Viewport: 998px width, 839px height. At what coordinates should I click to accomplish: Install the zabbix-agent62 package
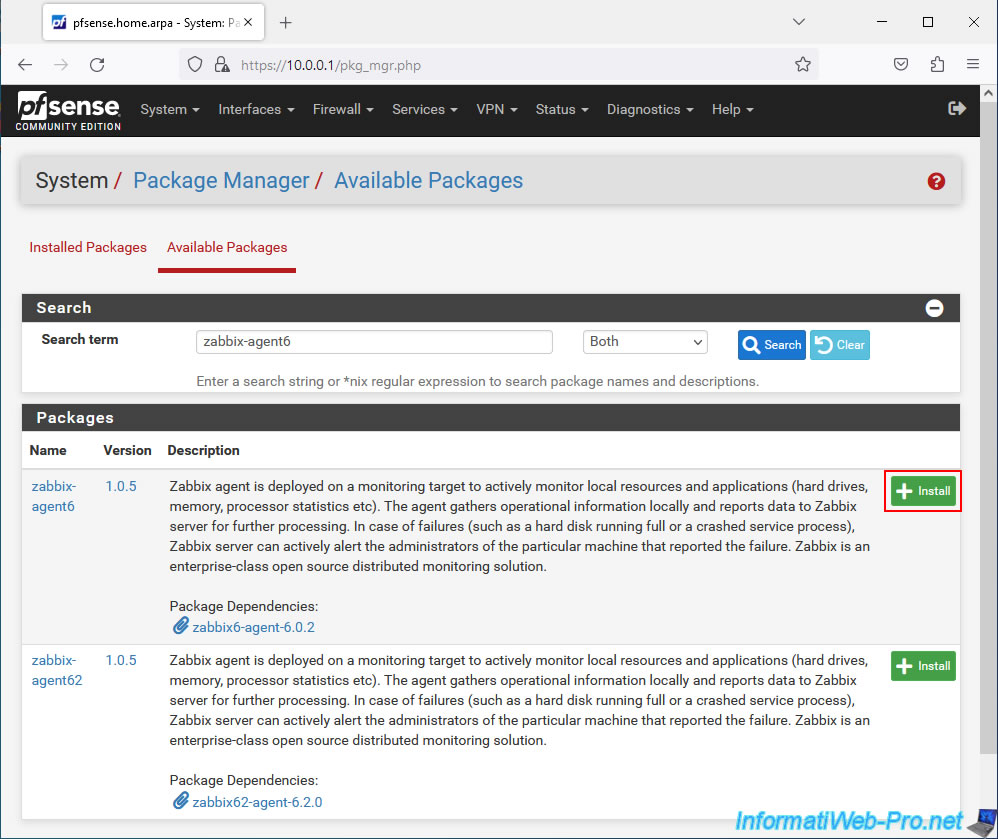point(923,666)
